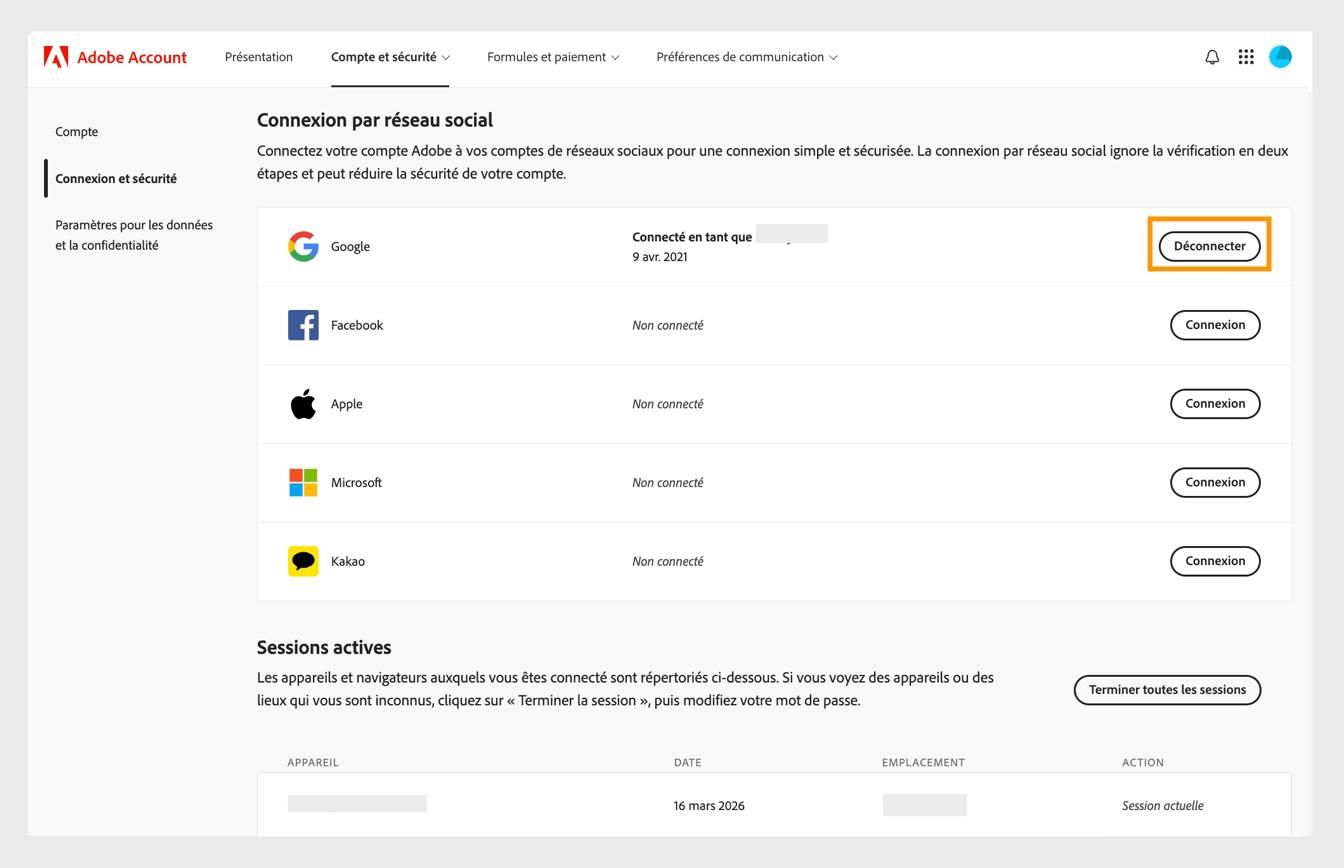The height and width of the screenshot is (868, 1344).
Task: Click the Kakao chat bubble icon
Action: (303, 560)
